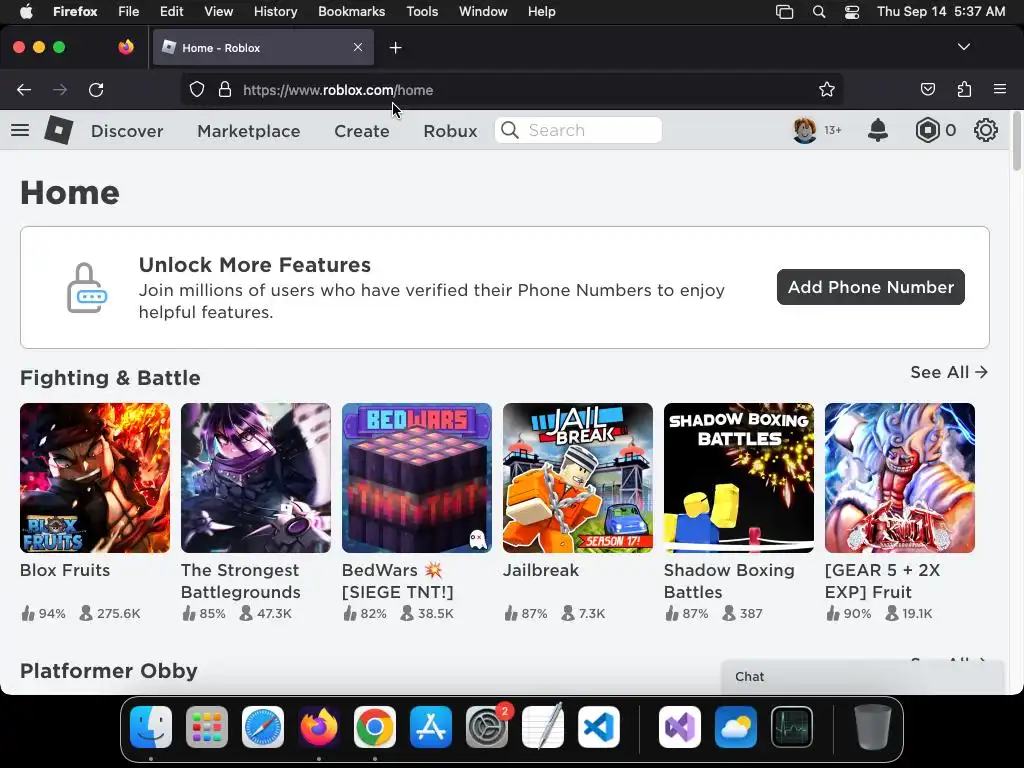Open TextEdit from the Dock
This screenshot has height=768, width=1024.
(543, 727)
